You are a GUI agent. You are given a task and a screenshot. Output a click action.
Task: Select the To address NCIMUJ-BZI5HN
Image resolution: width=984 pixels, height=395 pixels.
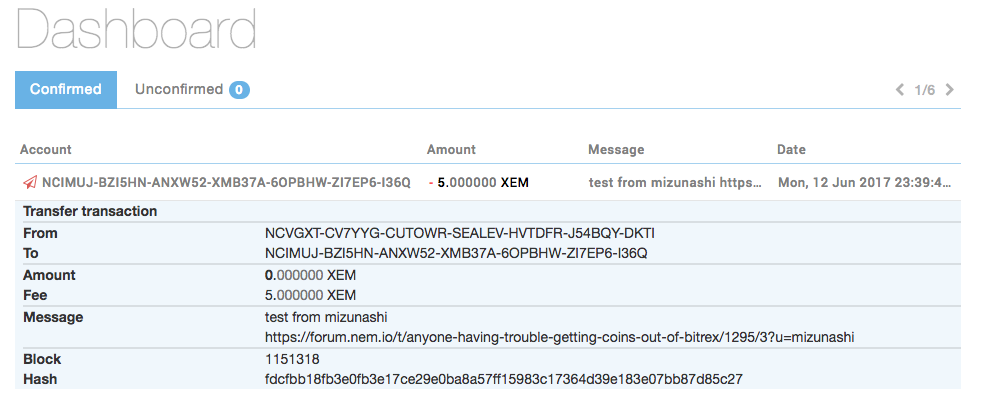(x=456, y=254)
